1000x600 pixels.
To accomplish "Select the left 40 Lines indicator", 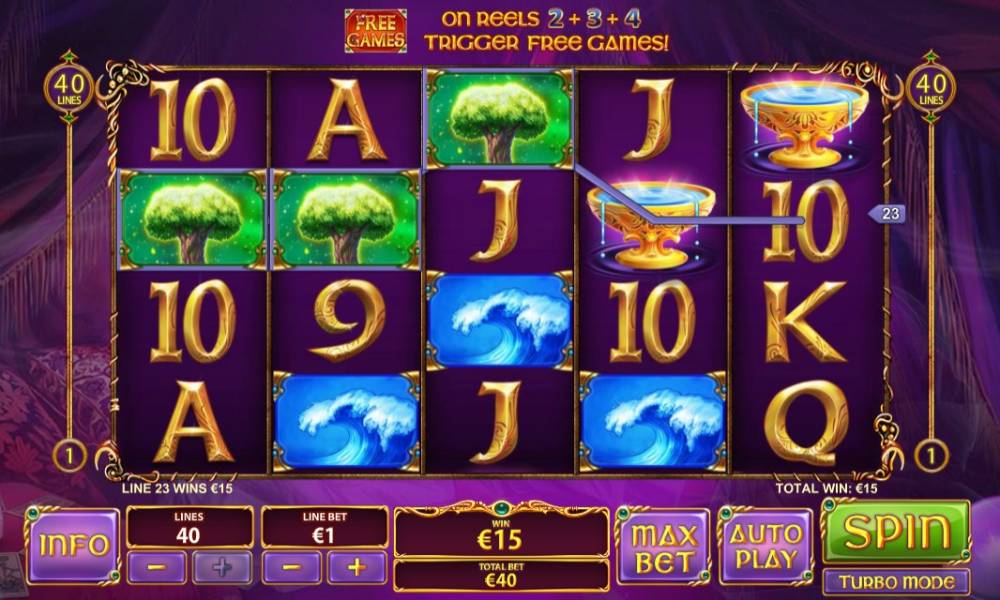I will click(x=69, y=87).
